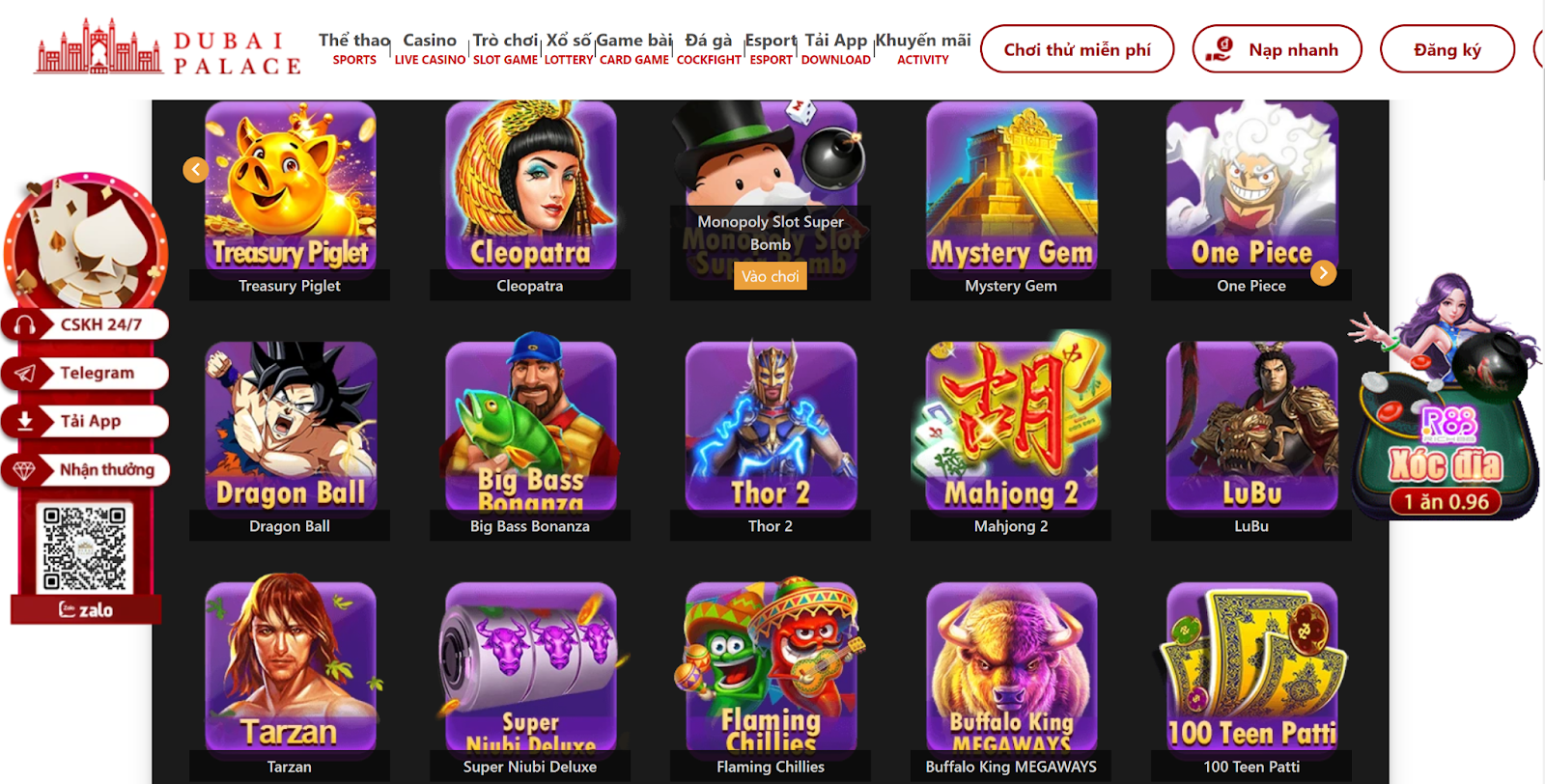Click the Dubai Palace logo
The height and width of the screenshot is (784, 1545).
[x=168, y=48]
